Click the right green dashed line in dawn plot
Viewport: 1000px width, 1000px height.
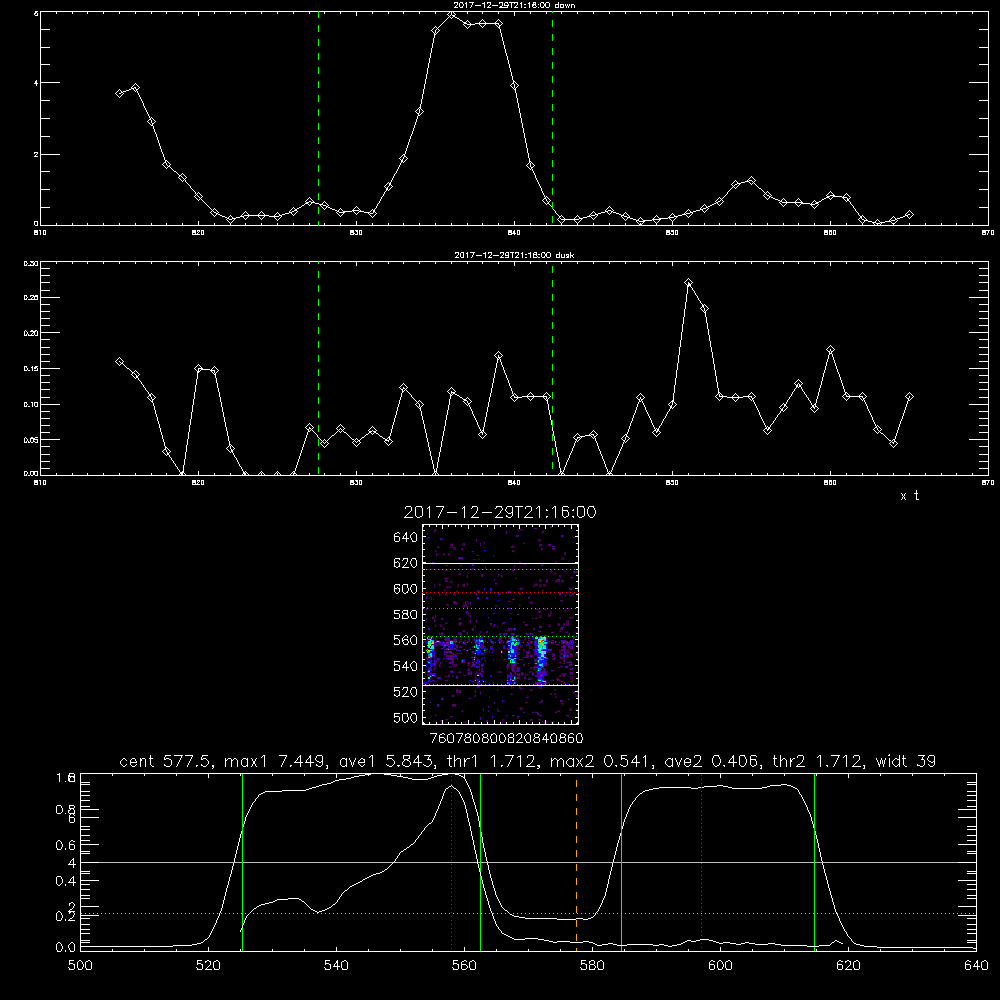coord(552,118)
